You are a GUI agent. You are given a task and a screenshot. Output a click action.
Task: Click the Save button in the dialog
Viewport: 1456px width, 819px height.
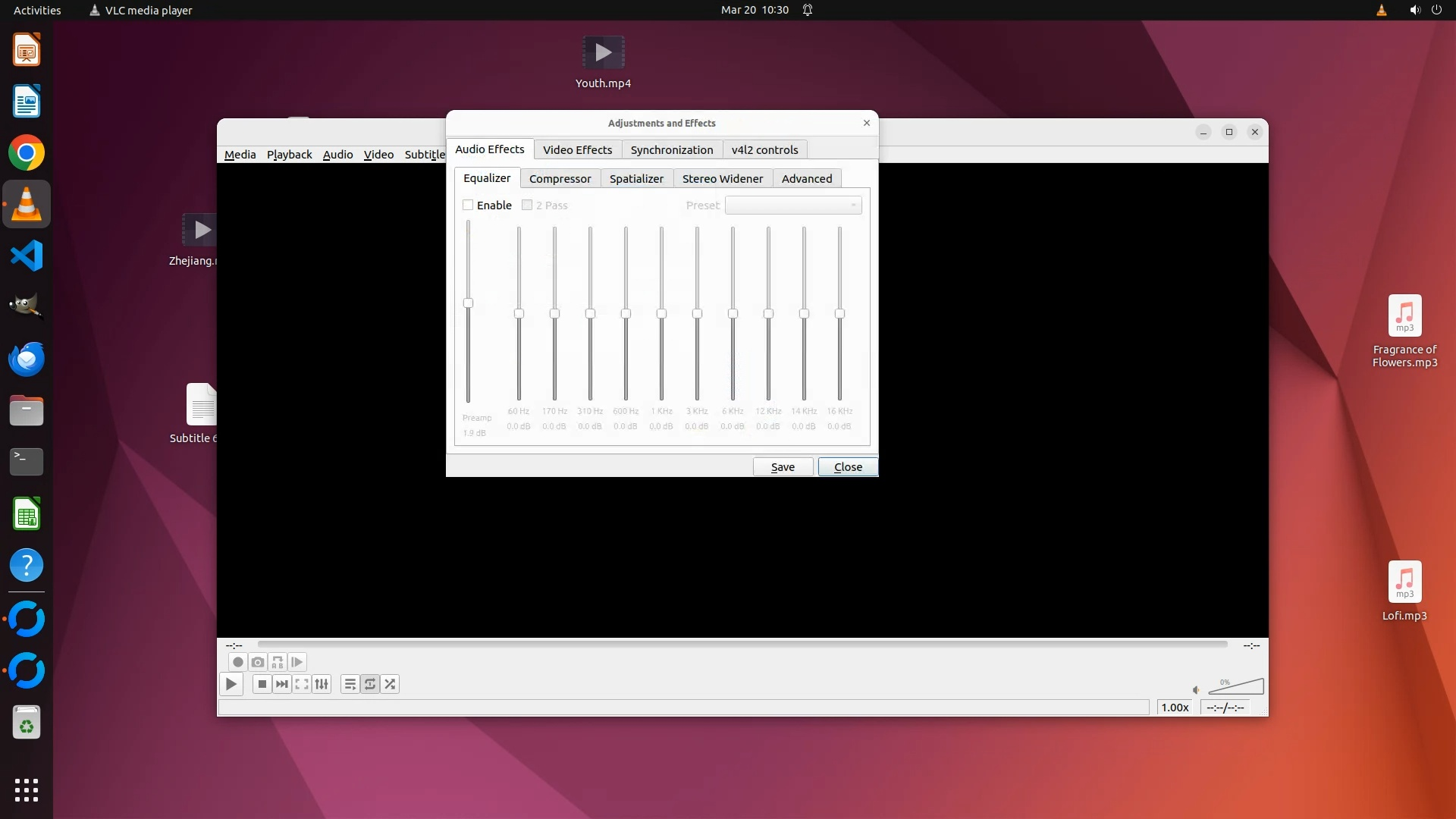[783, 467]
